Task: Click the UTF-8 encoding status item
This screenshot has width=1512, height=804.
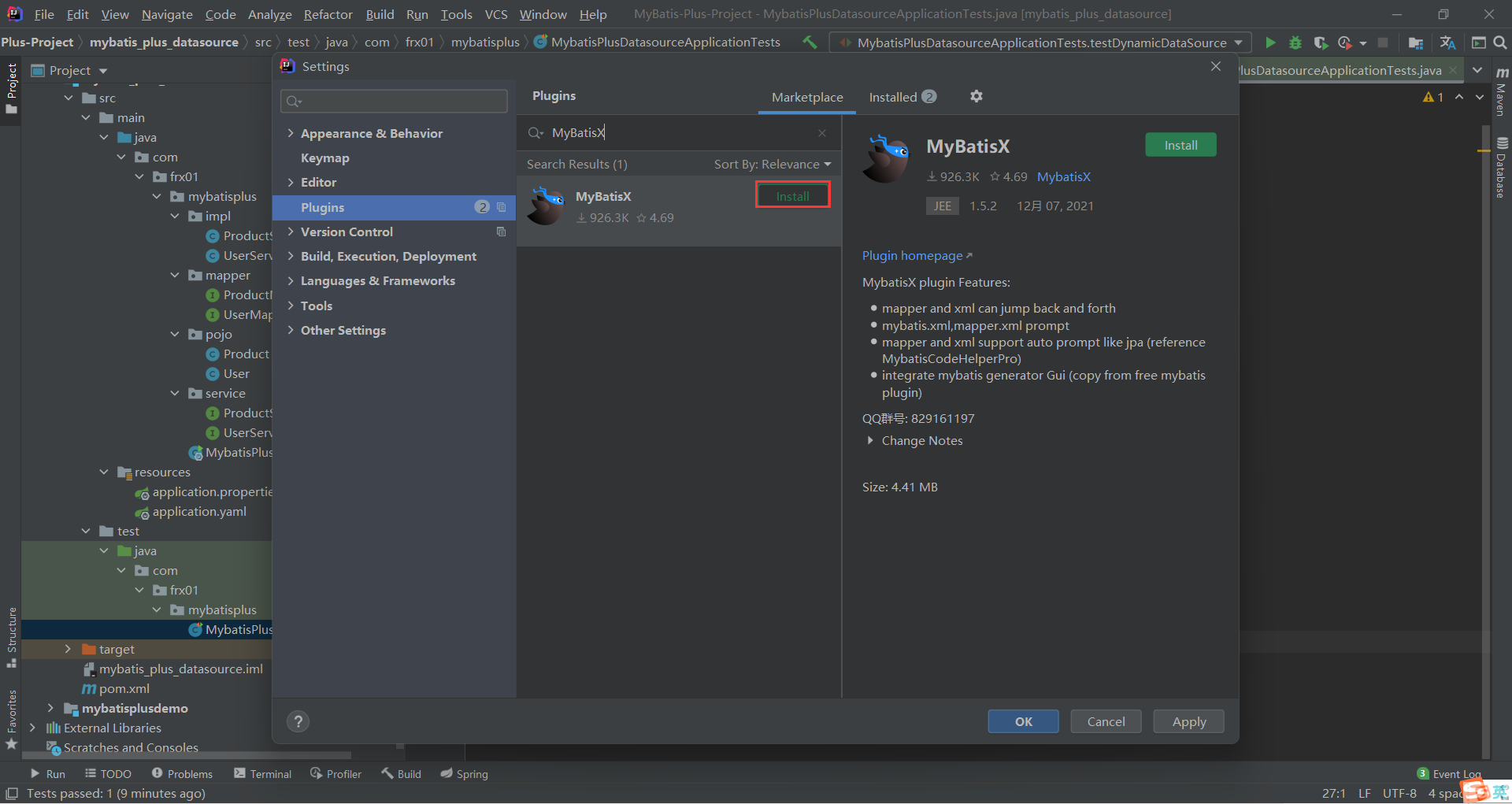Action: 1399,793
